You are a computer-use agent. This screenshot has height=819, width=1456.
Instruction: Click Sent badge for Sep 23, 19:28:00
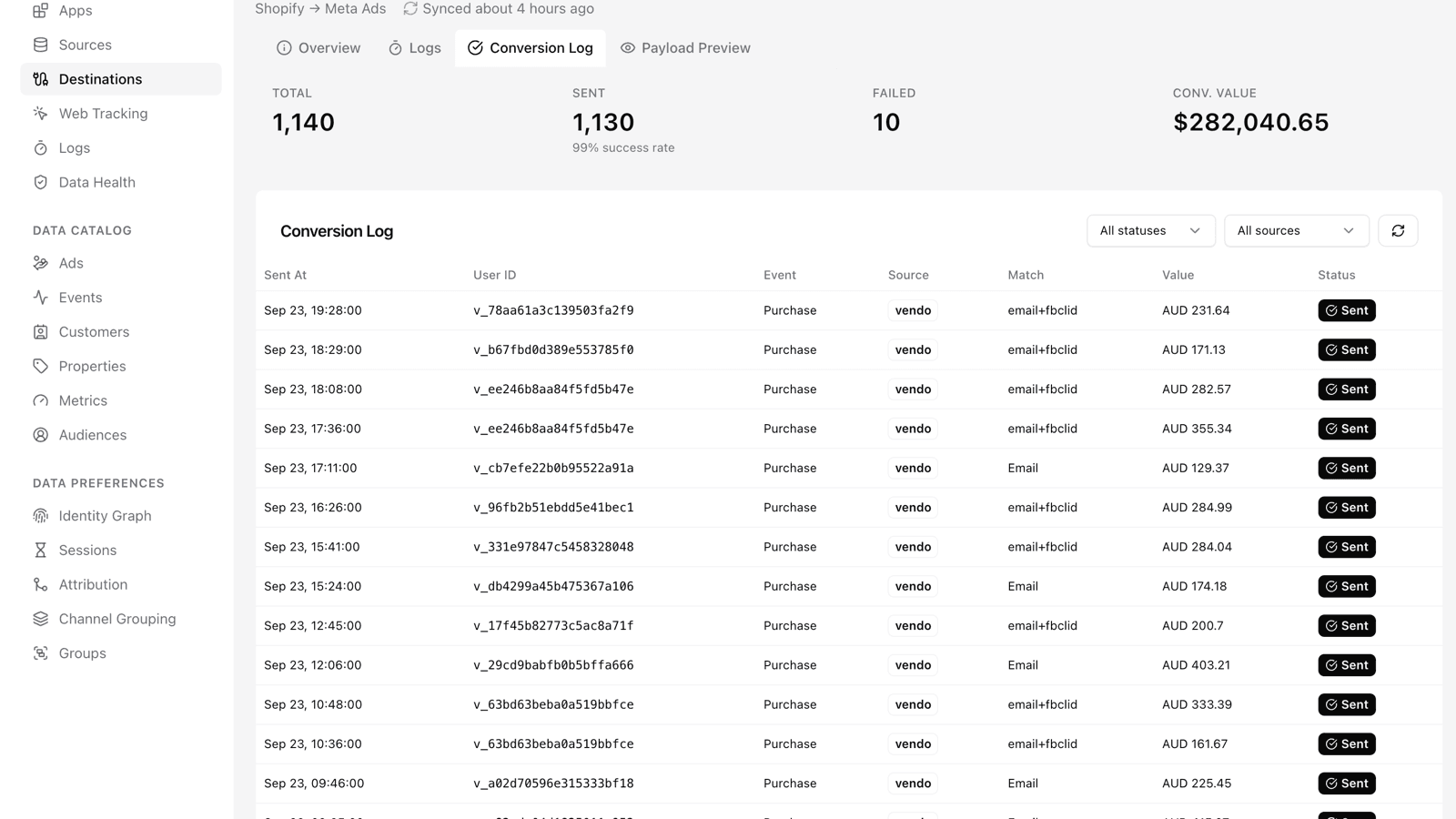(1347, 310)
